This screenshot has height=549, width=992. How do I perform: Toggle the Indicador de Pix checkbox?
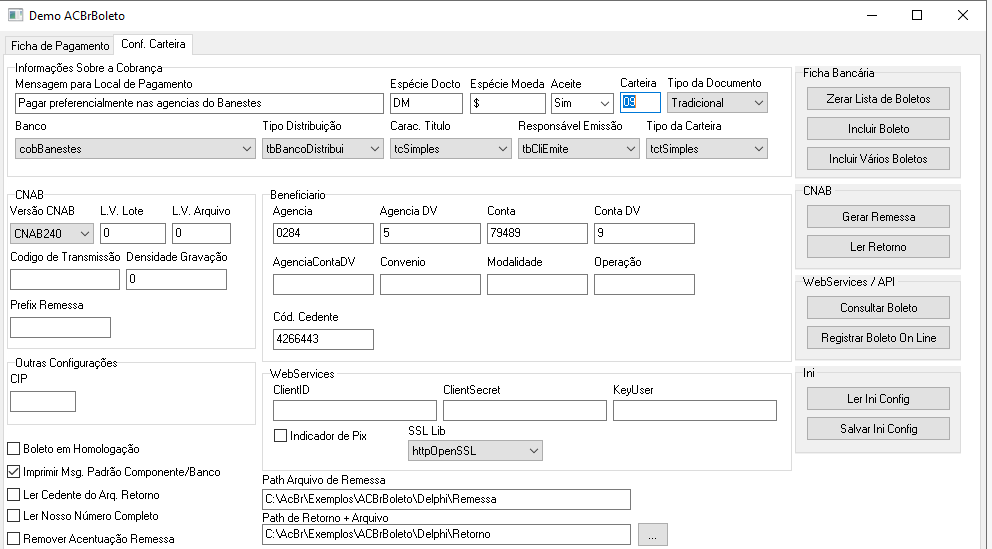tap(280, 435)
